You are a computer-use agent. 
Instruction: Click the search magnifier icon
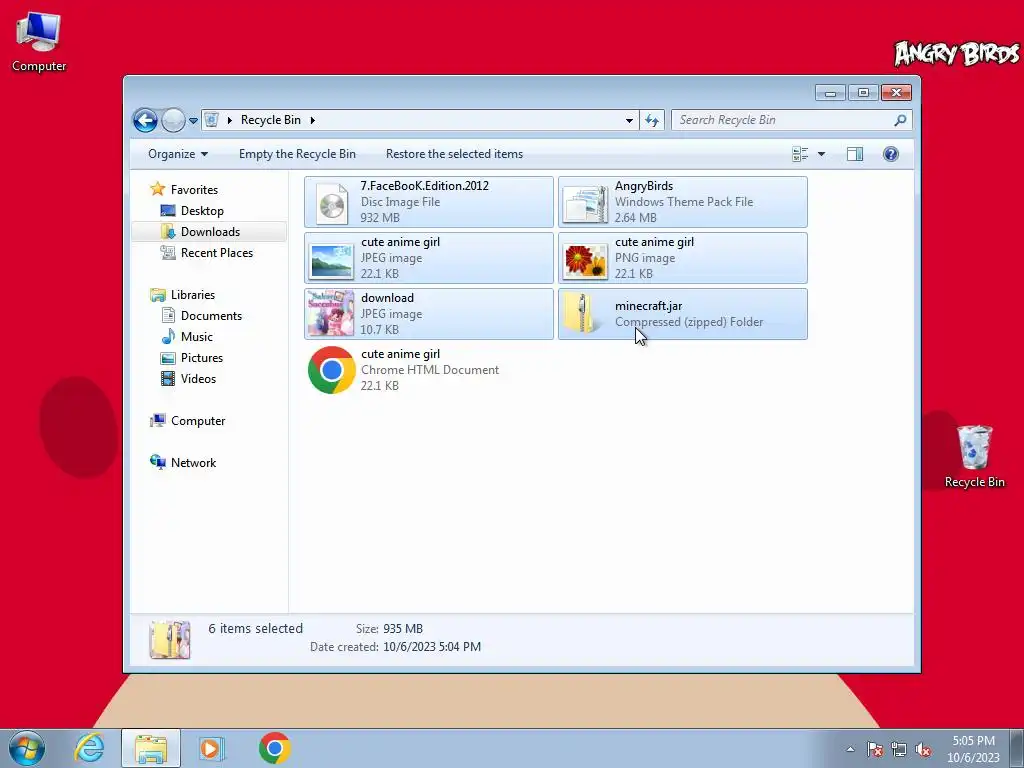[901, 120]
